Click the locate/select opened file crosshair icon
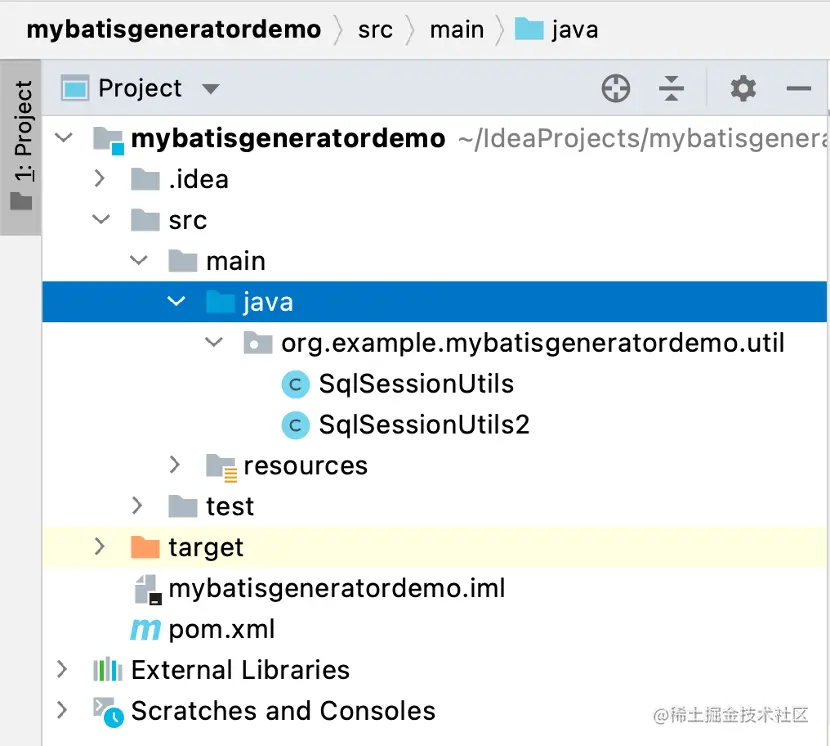830x746 pixels. pos(616,89)
